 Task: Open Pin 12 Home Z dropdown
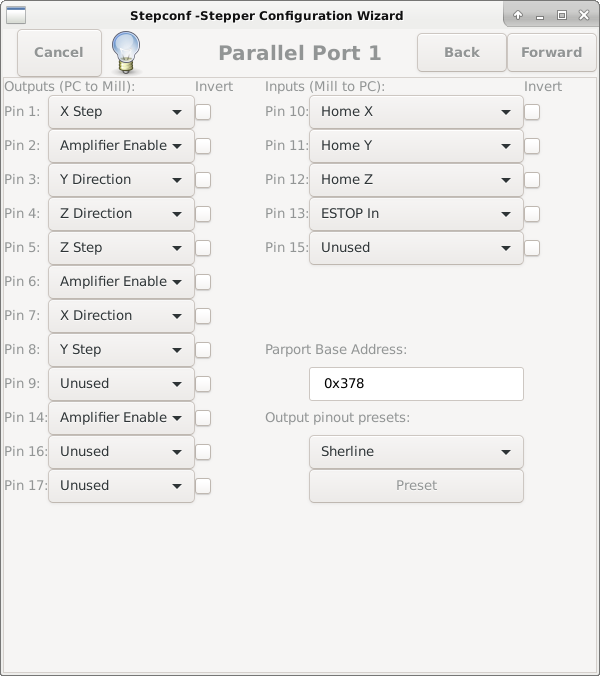(416, 180)
